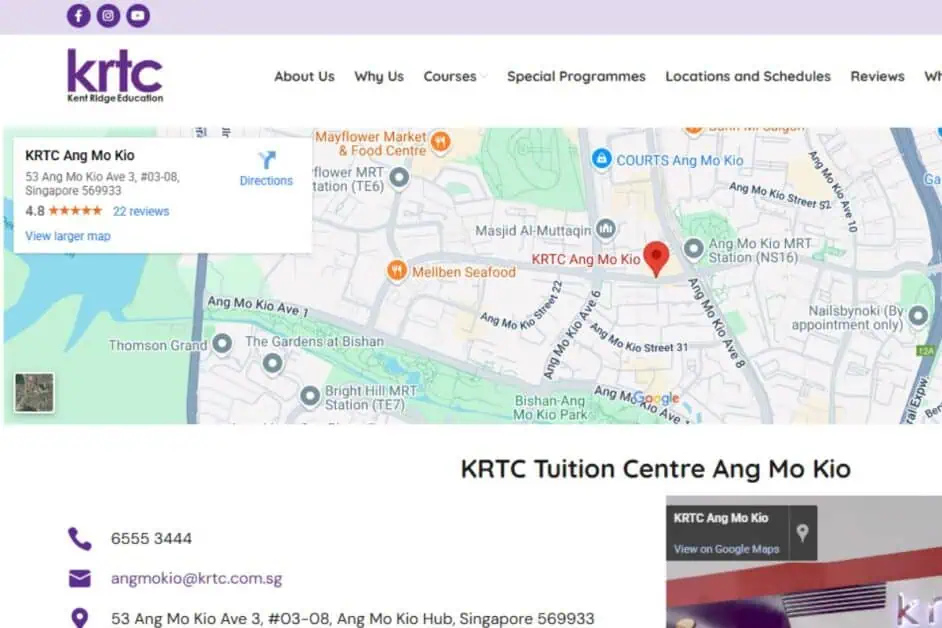Click the pin icon in the street view panel
The width and height of the screenshot is (942, 628).
coord(803,532)
